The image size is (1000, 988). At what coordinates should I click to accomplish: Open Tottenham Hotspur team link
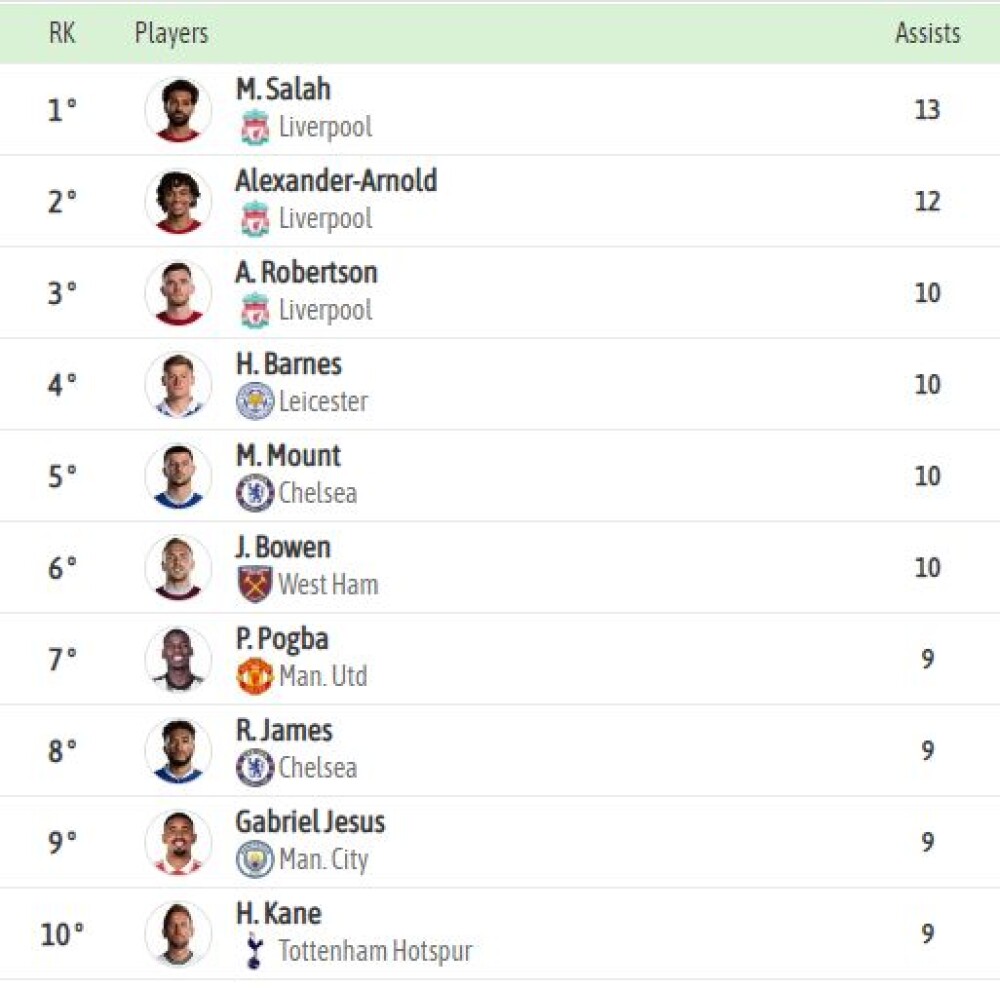[x=375, y=951]
